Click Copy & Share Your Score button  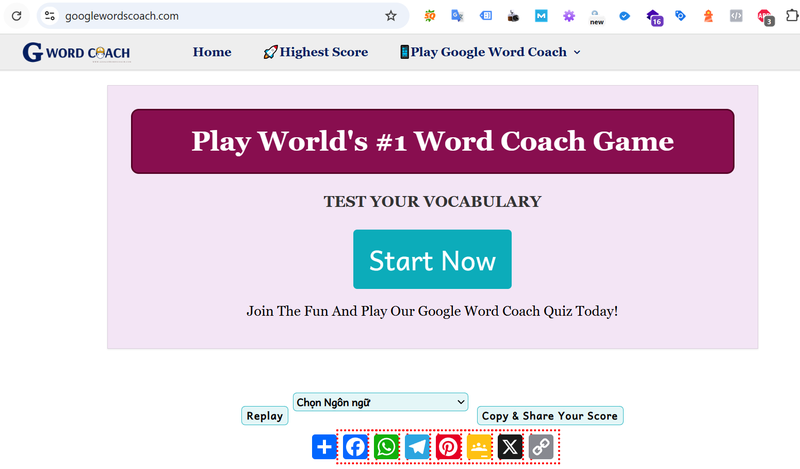point(550,416)
